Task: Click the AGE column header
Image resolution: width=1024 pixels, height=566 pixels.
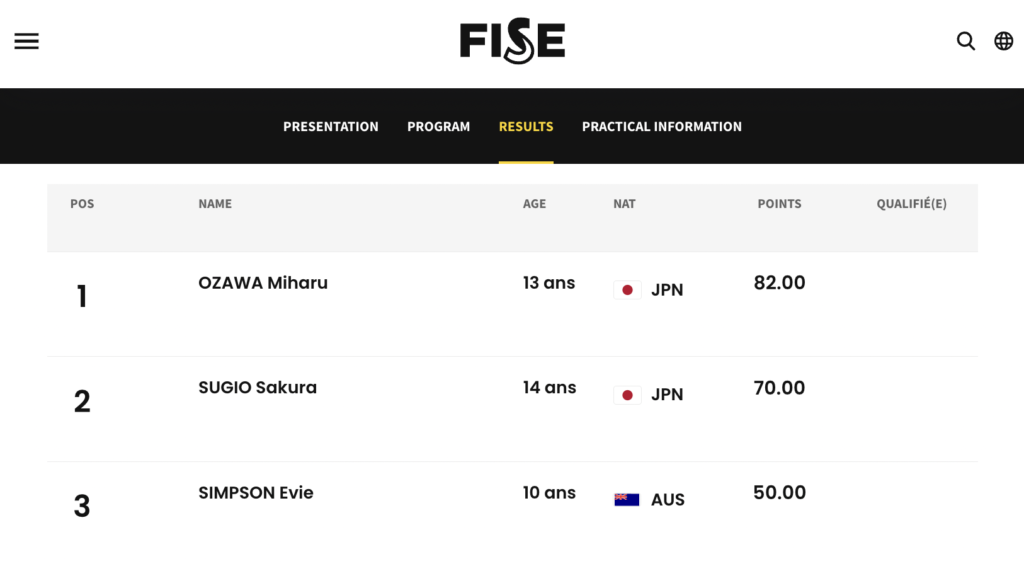Action: click(x=534, y=204)
